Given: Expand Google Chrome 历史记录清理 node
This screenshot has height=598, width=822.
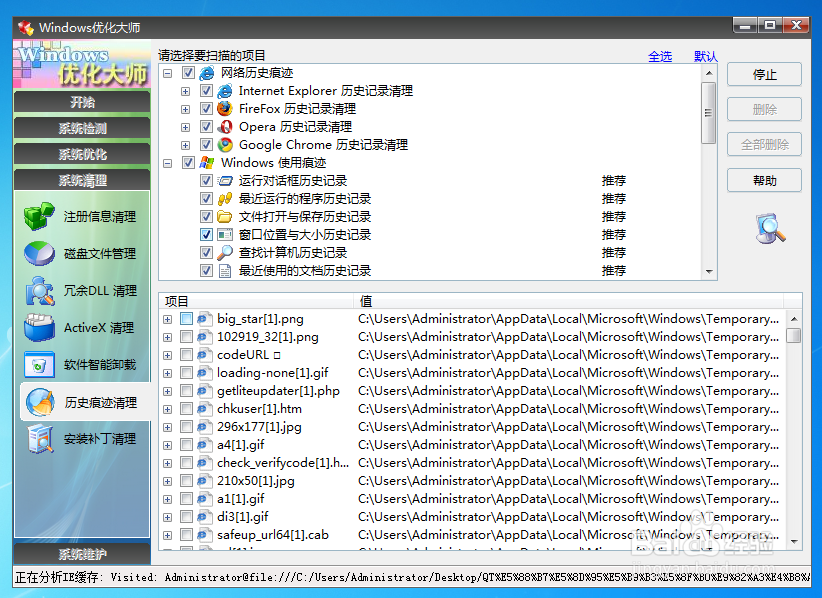Looking at the screenshot, I should pos(185,145).
